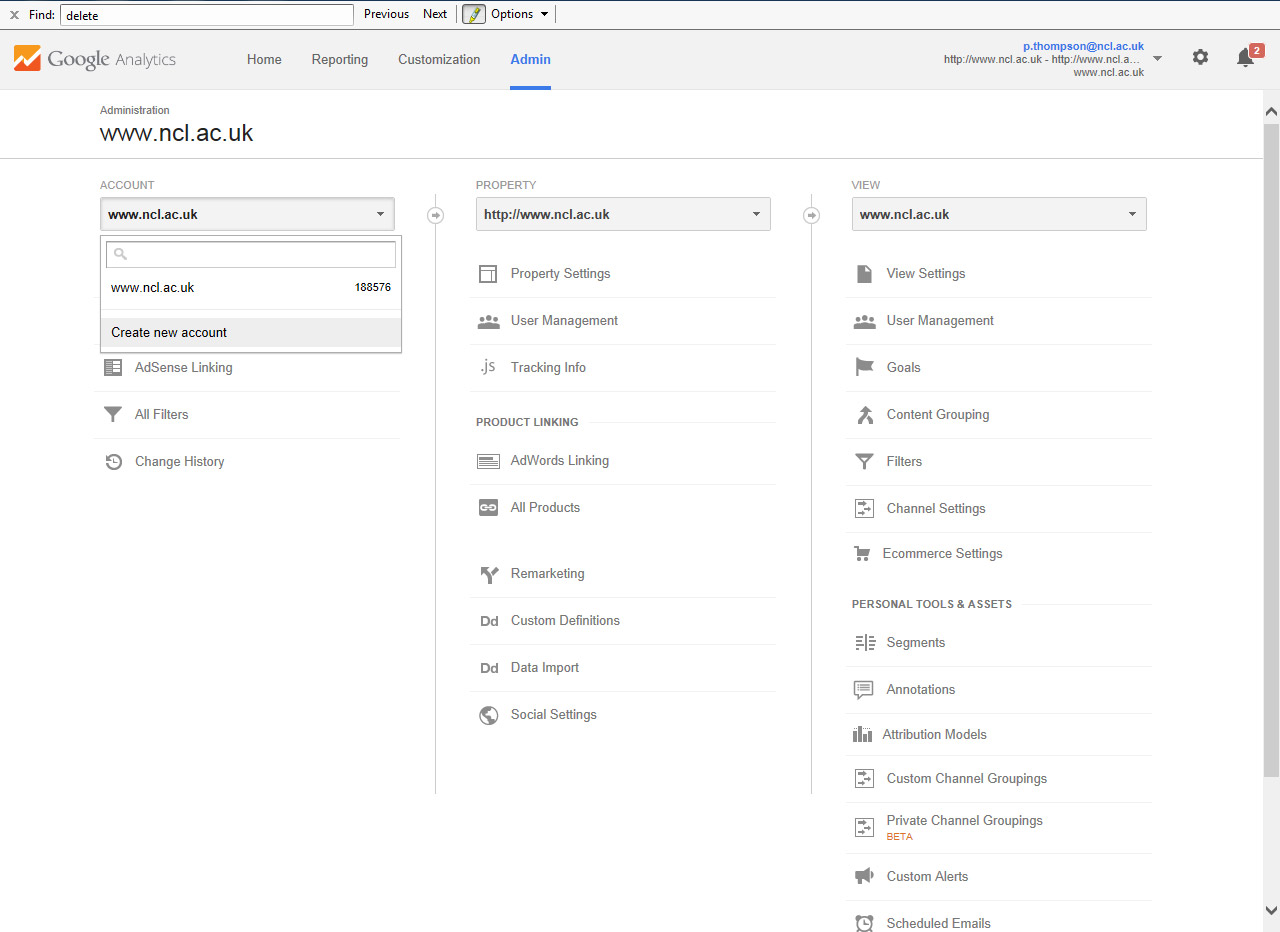Click the Social Settings globe icon

point(488,715)
